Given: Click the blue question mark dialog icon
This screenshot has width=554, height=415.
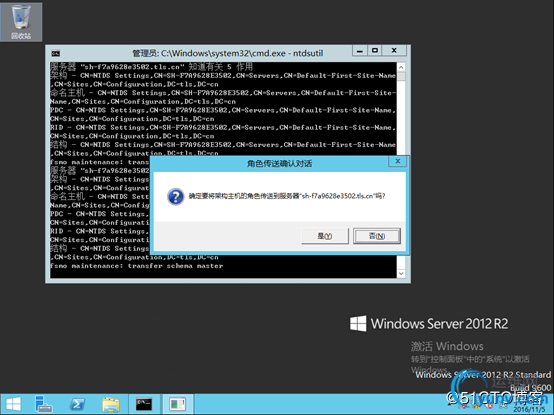Looking at the screenshot, I should point(176,197).
